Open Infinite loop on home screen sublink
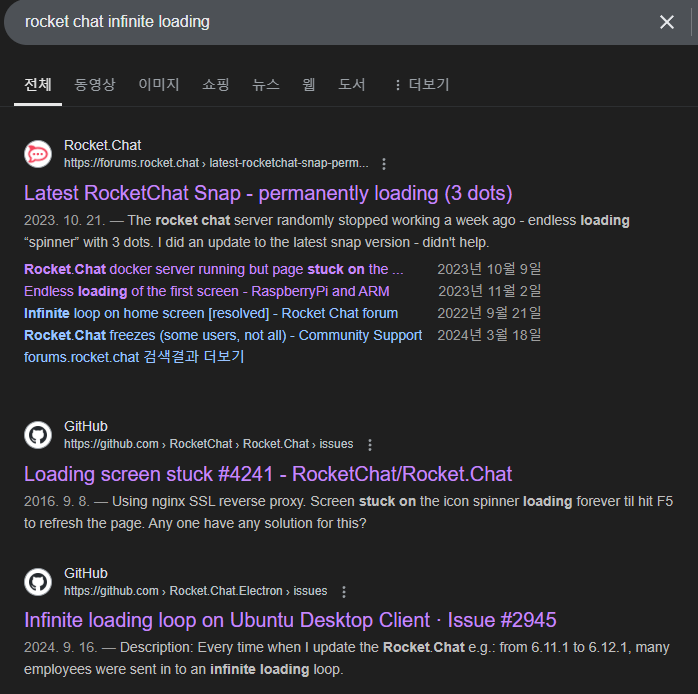The height and width of the screenshot is (694, 698). (x=211, y=313)
